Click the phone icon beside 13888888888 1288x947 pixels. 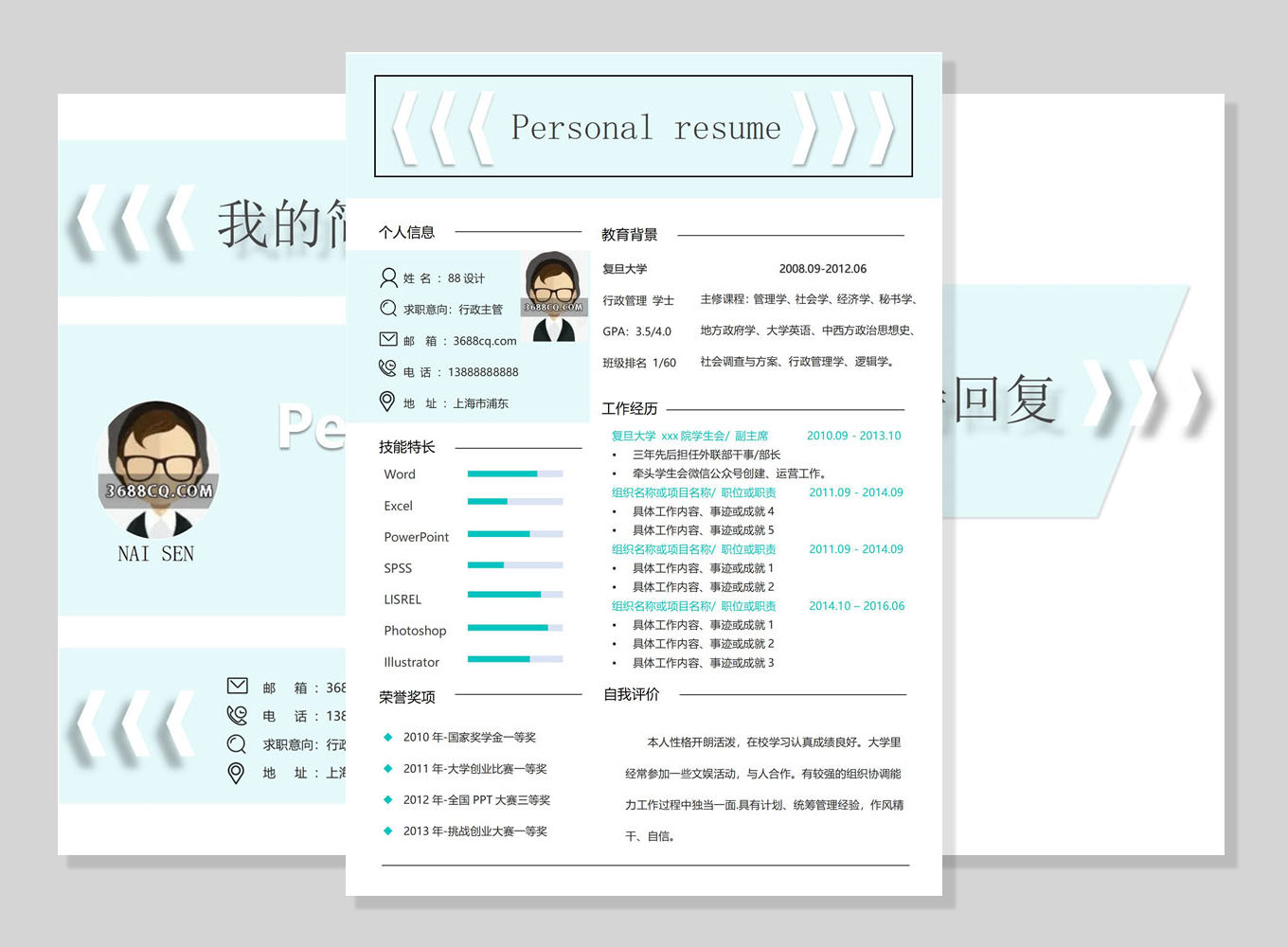point(387,368)
